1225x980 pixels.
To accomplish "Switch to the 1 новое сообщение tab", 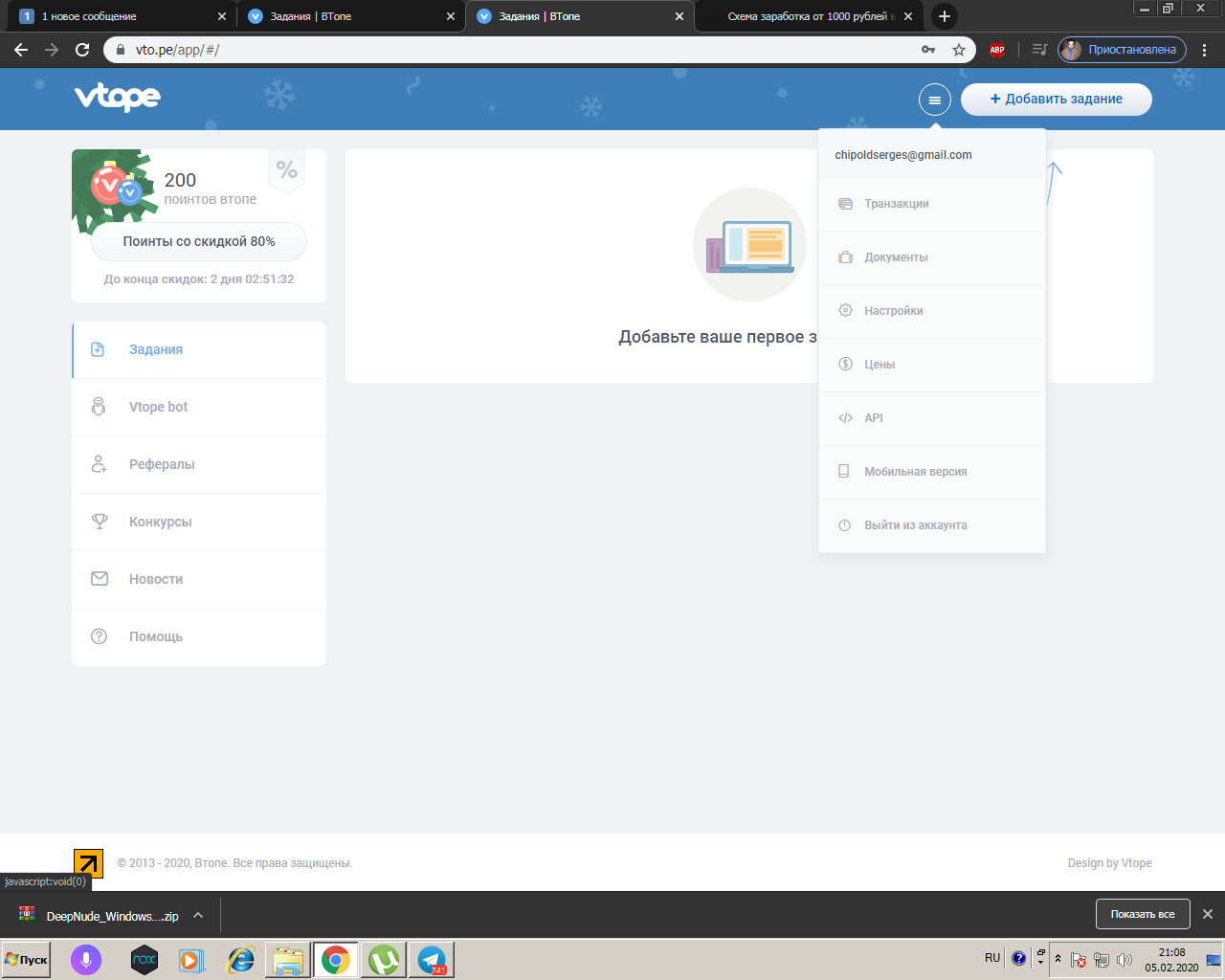I will point(122,16).
